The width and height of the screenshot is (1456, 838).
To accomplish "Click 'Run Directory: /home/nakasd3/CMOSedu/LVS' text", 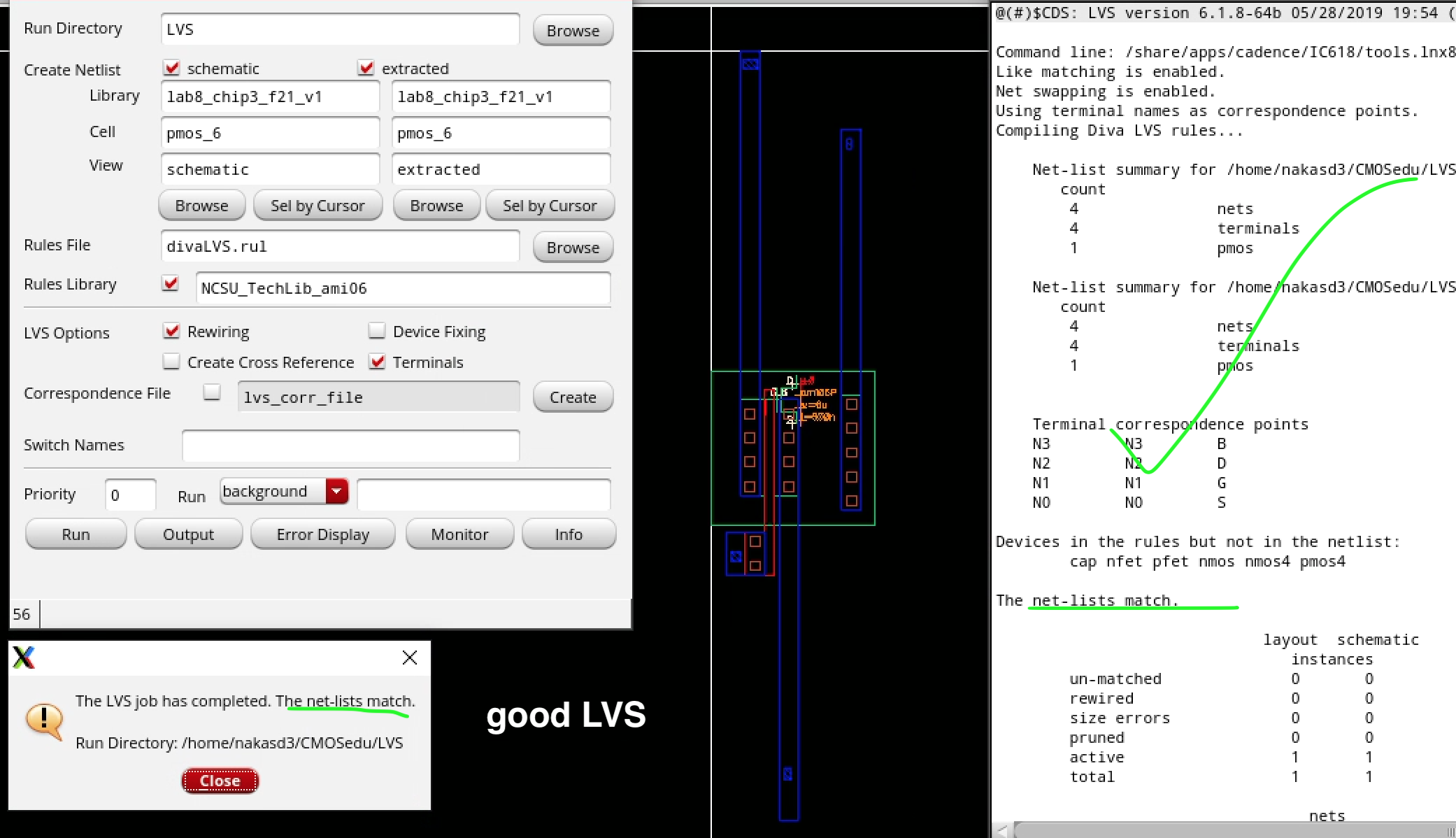I will [239, 743].
